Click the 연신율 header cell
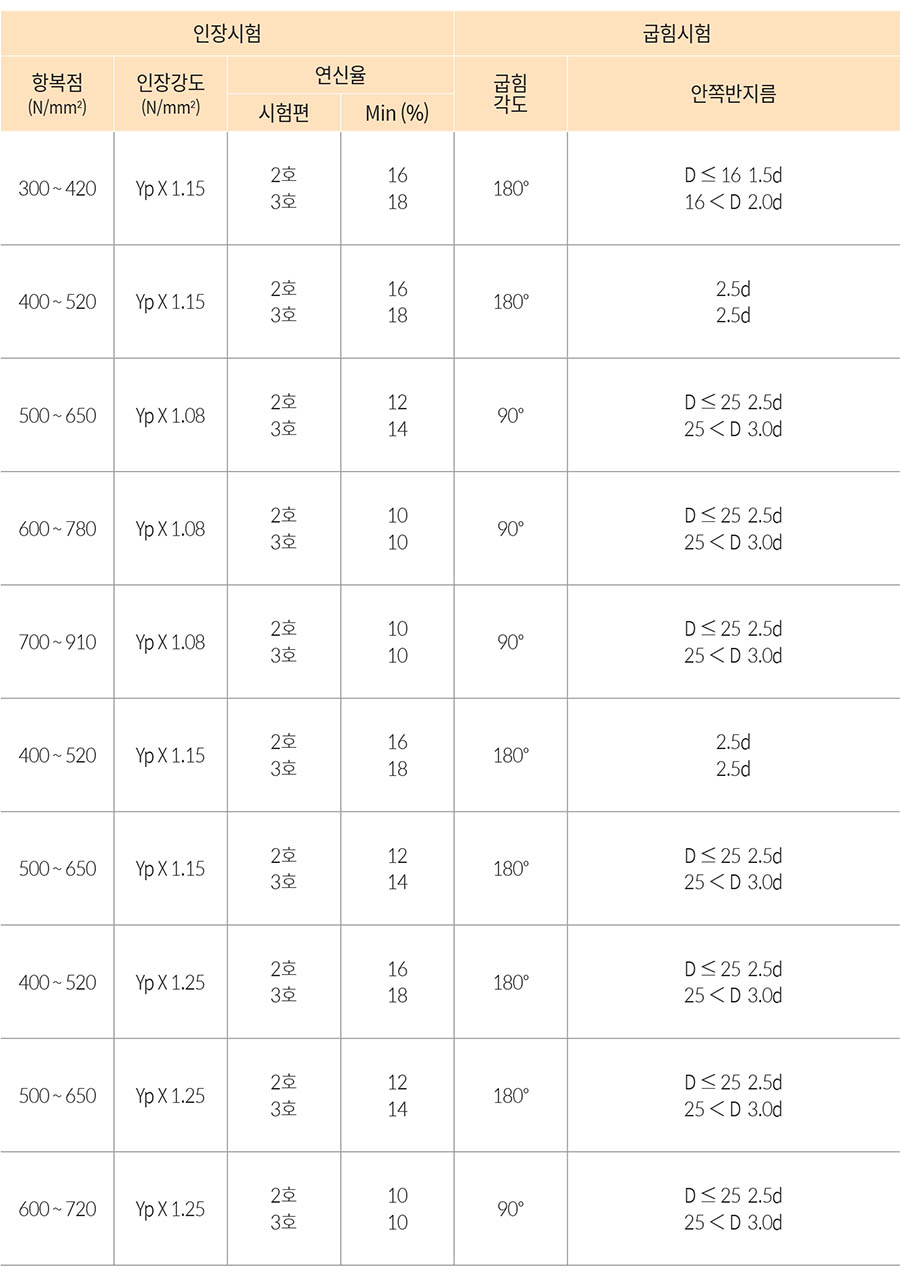This screenshot has height=1276, width=900. 340,74
